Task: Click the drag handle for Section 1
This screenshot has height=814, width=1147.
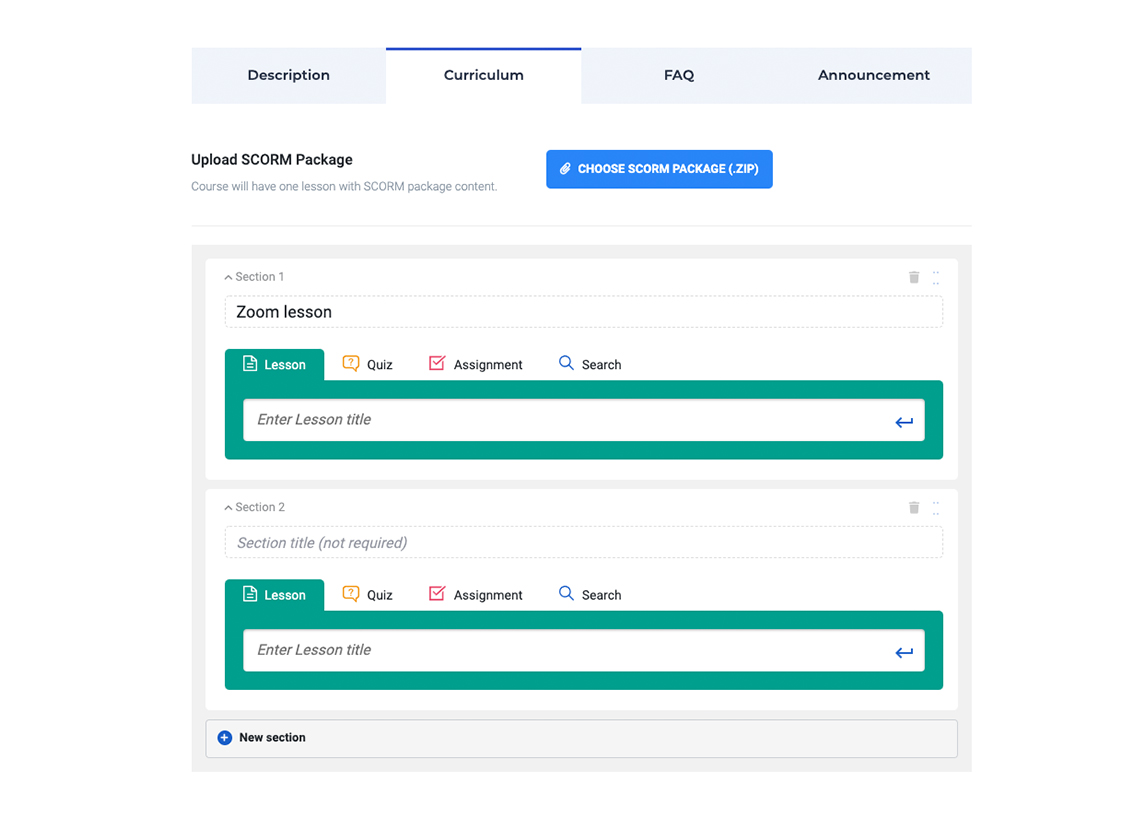Action: [x=936, y=278]
